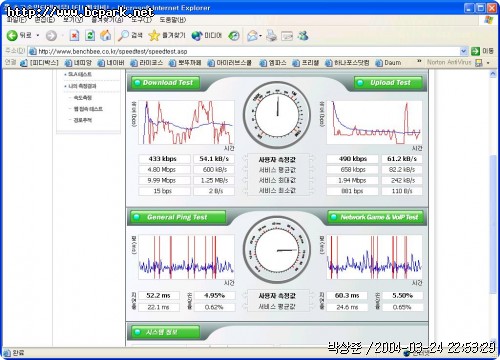Open the Search (검색) magnifier
The height and width of the screenshot is (360, 500).
(x=130, y=35)
